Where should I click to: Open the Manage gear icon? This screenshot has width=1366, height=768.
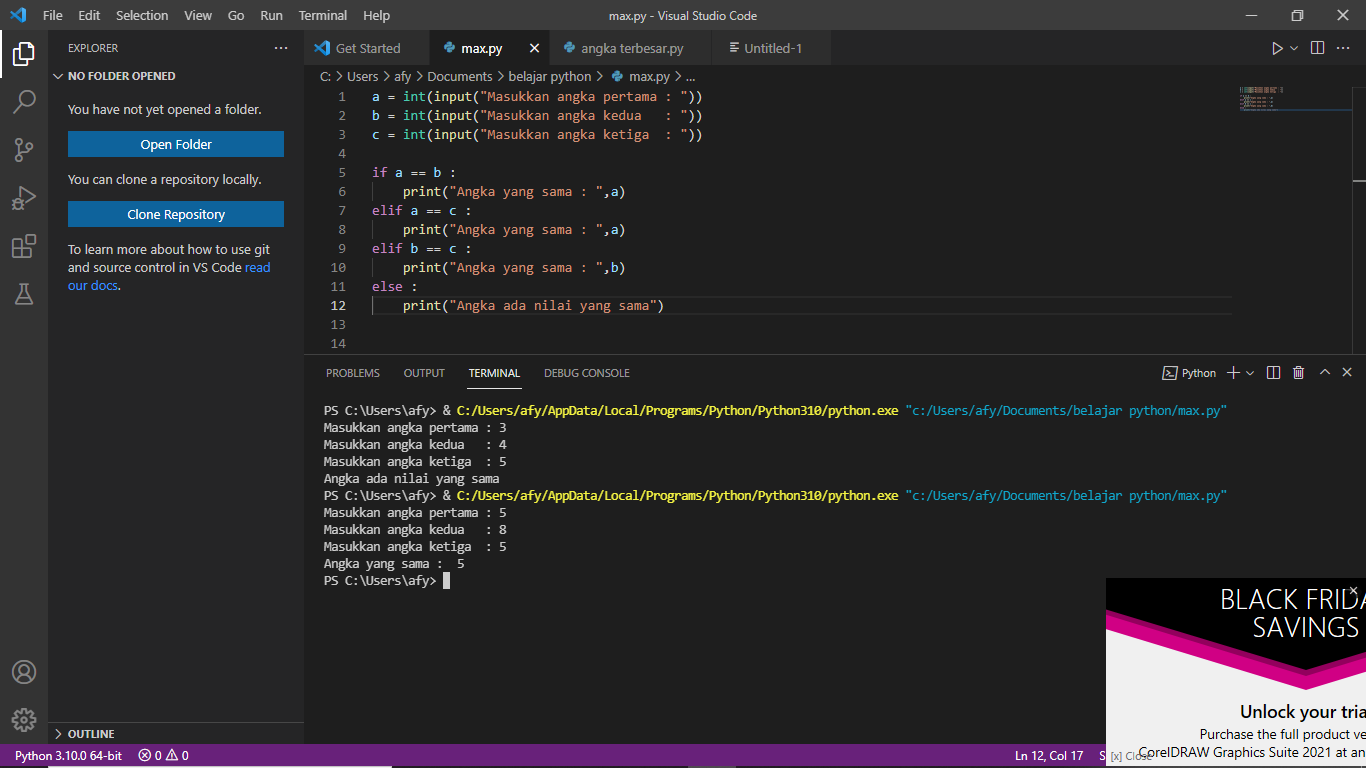(24, 719)
